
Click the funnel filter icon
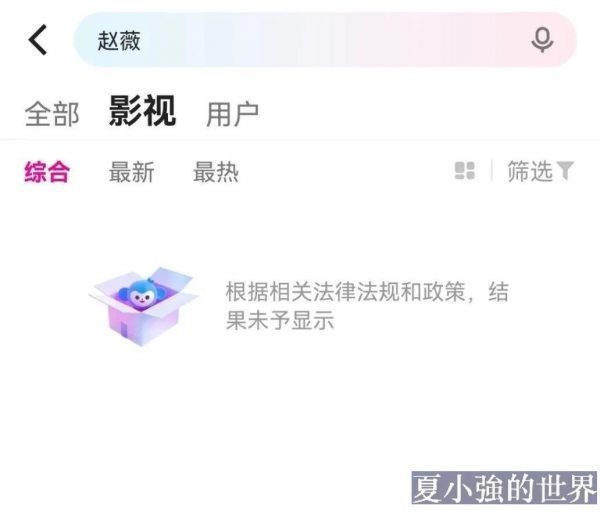565,171
